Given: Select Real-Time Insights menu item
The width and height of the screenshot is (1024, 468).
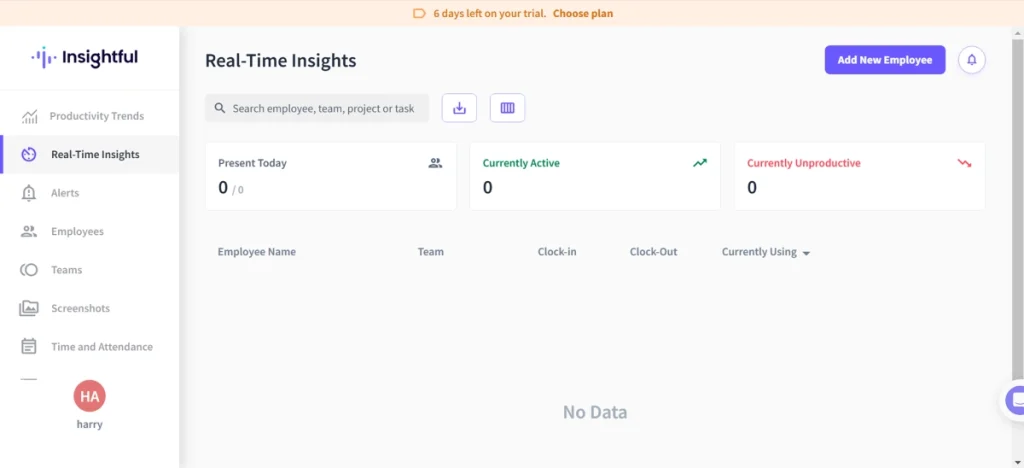Looking at the screenshot, I should 89,155.
